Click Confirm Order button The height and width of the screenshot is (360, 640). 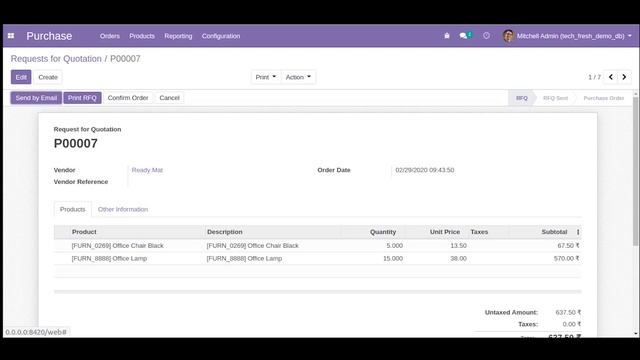coord(128,98)
